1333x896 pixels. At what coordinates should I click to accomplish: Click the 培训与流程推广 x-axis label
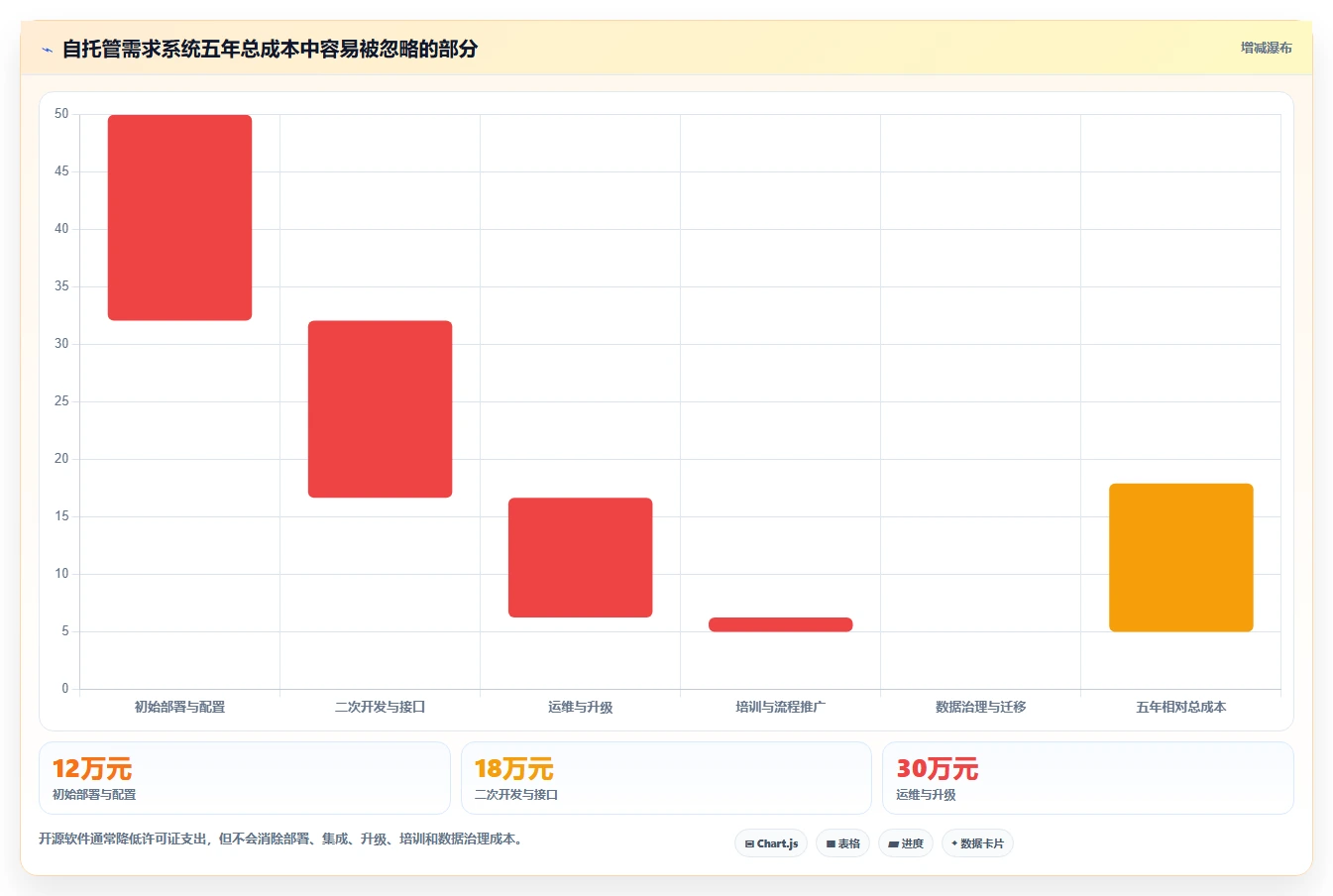coord(780,707)
